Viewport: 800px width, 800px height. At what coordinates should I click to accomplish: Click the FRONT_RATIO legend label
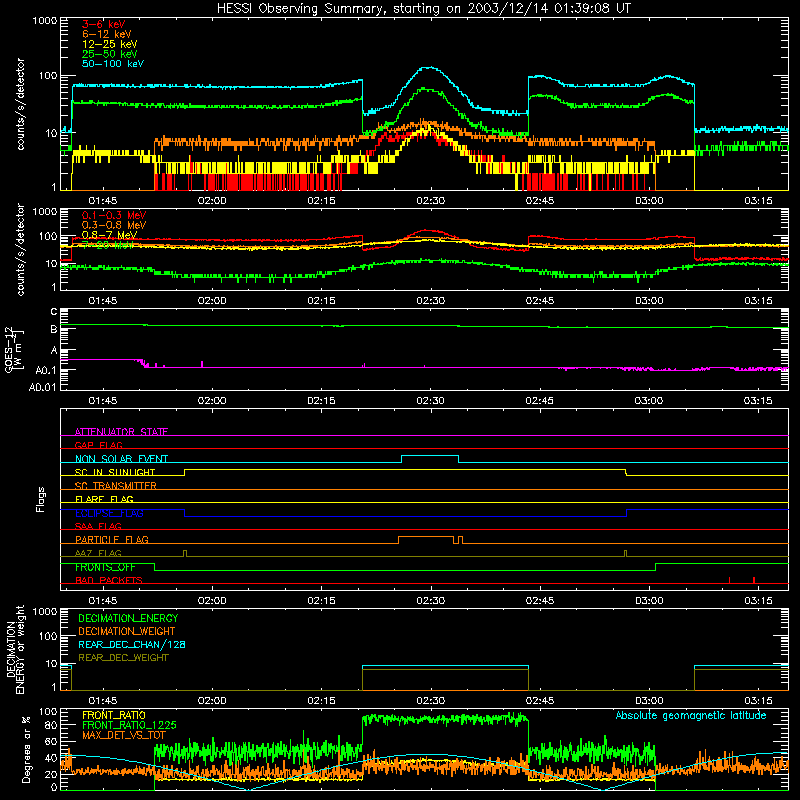coord(114,715)
